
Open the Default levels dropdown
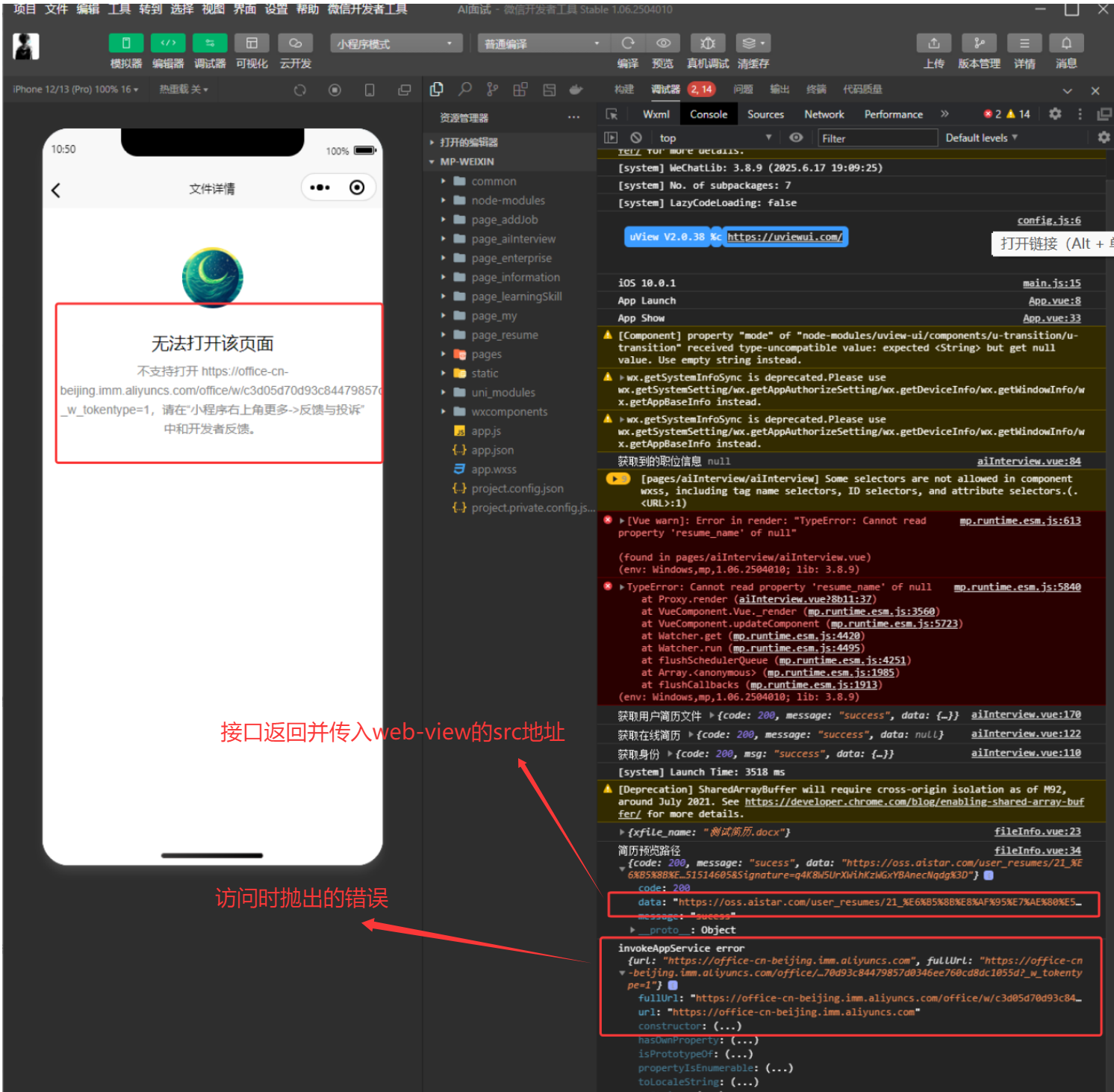pos(982,138)
